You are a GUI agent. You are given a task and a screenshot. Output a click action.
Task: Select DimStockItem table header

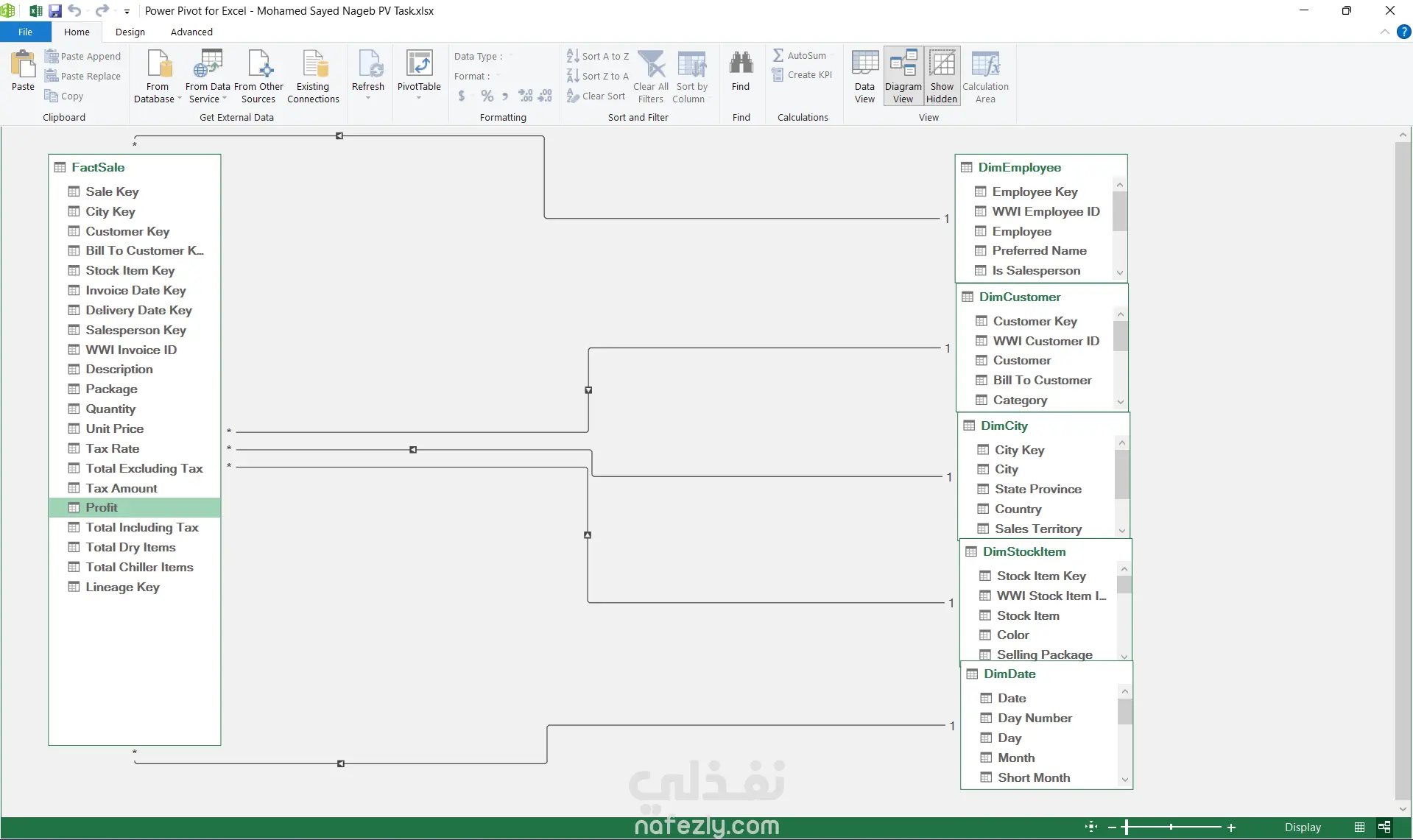pyautogui.click(x=1046, y=551)
